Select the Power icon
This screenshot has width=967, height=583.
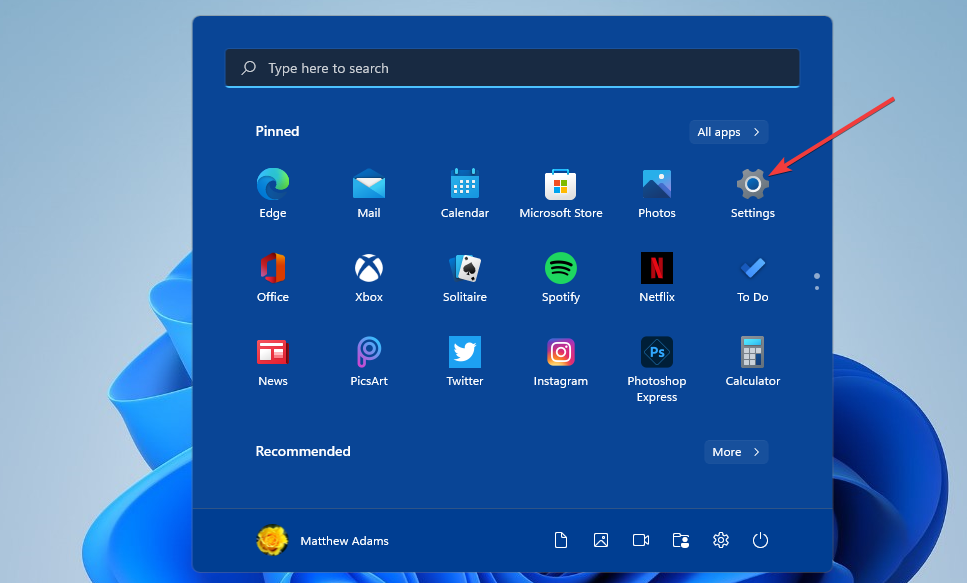[760, 540]
